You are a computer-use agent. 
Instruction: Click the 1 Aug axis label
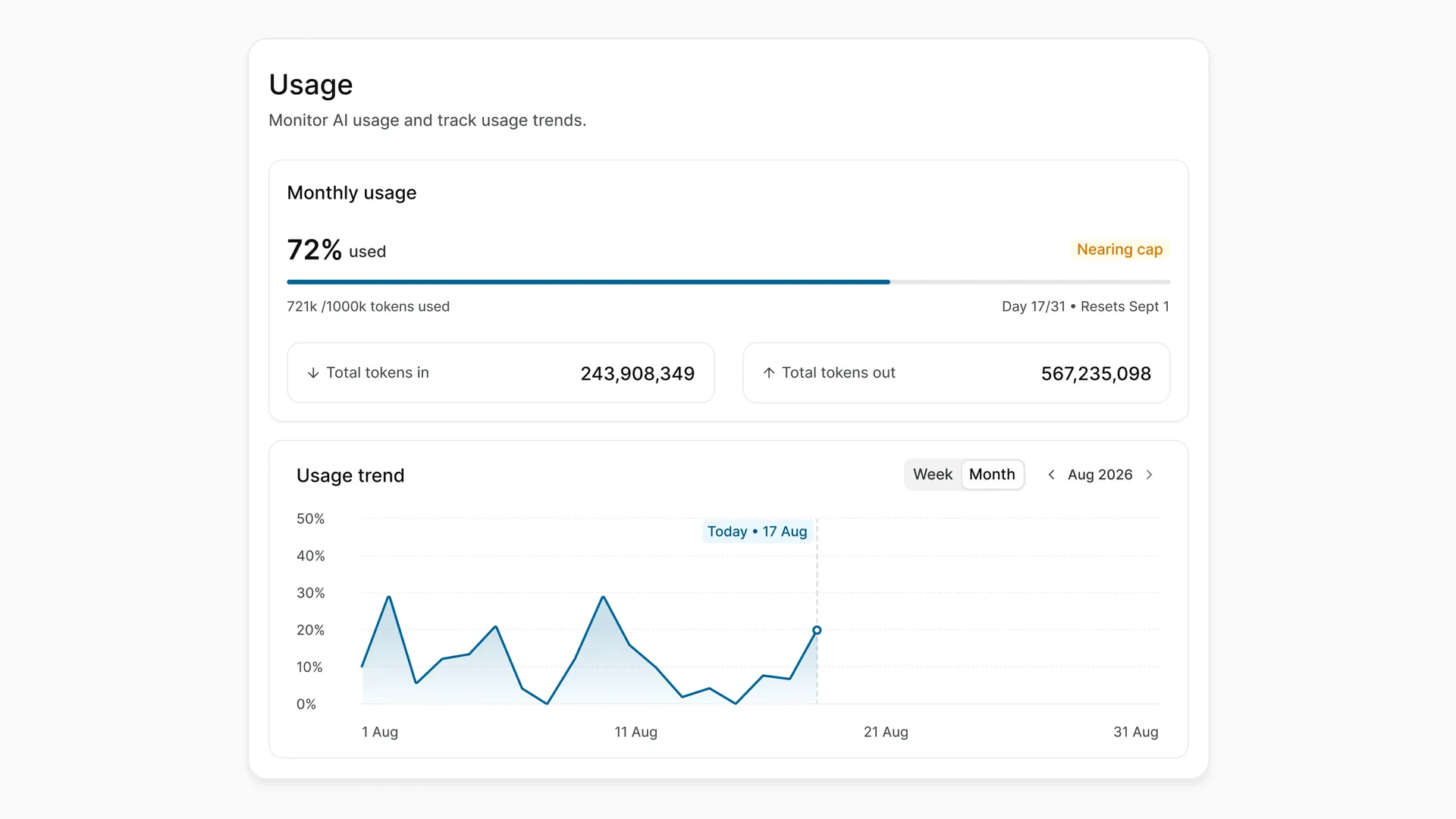coord(380,732)
